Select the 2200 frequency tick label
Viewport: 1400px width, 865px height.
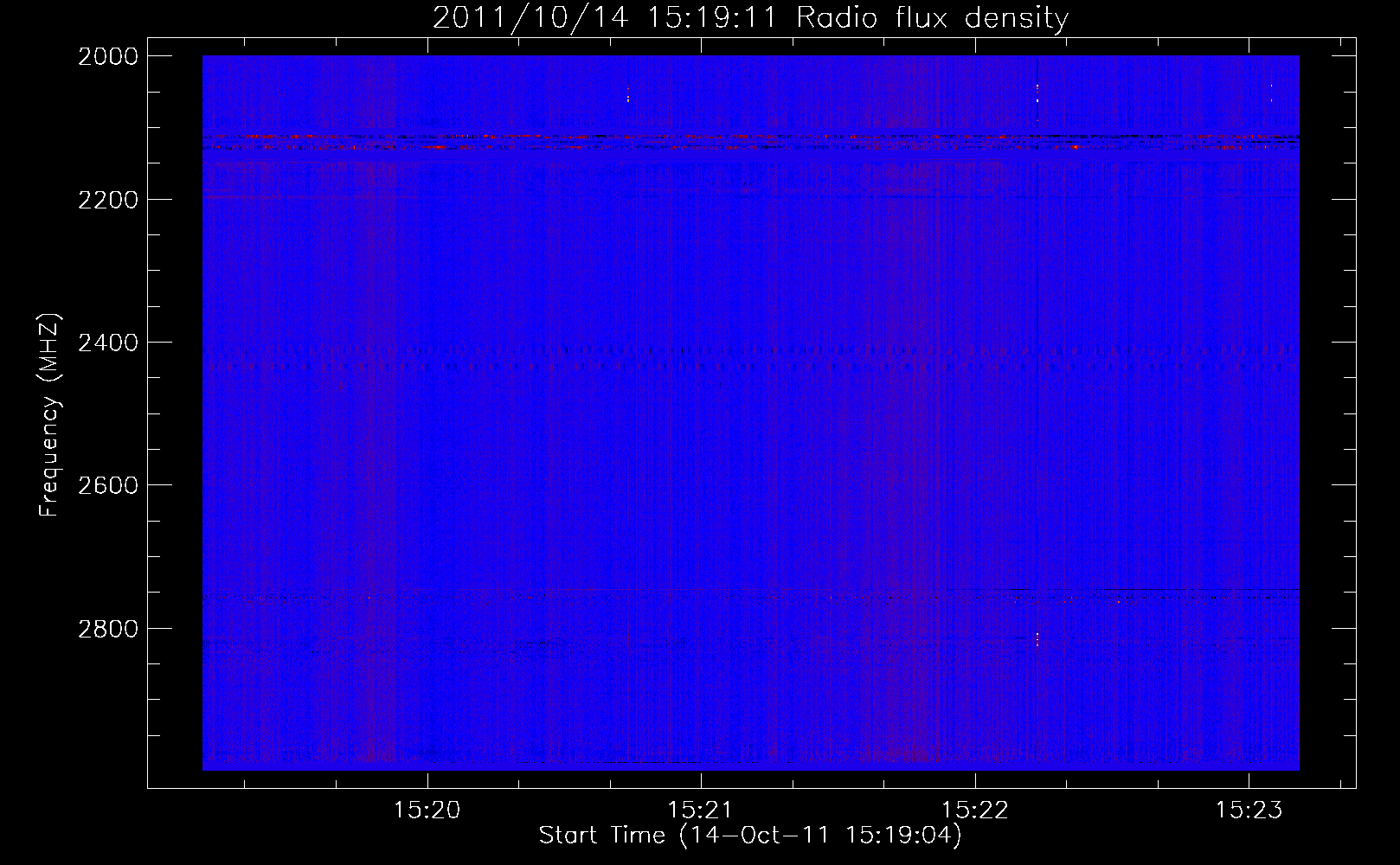click(108, 200)
